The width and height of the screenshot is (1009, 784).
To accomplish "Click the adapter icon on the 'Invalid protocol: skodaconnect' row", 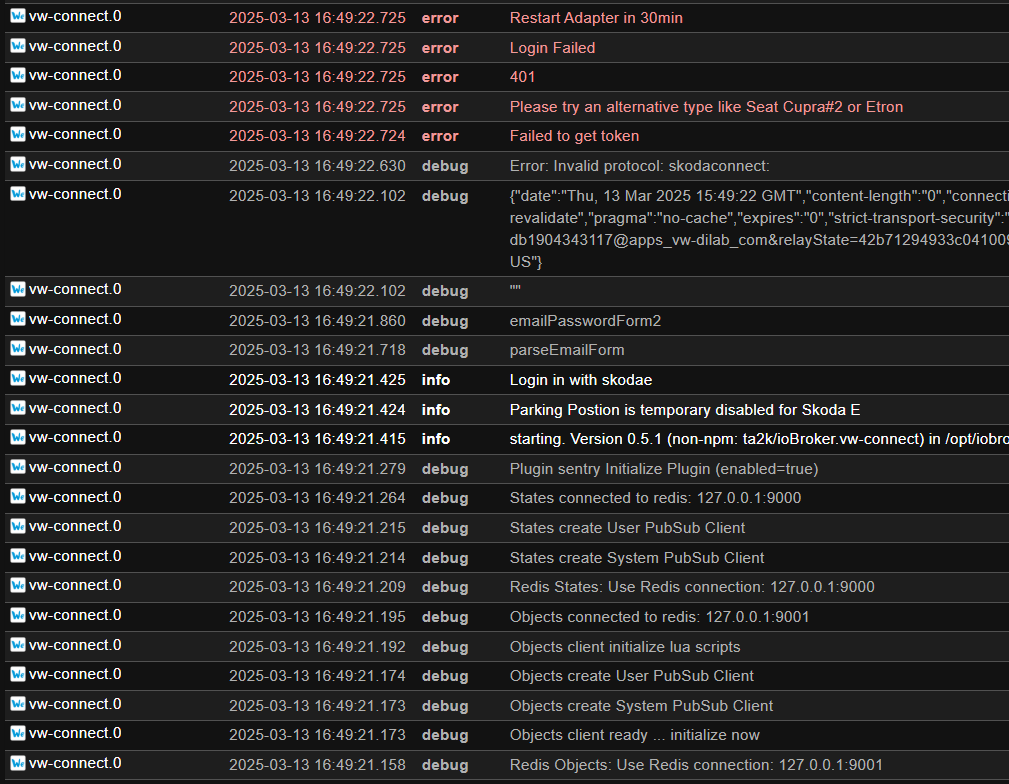I will tap(18, 165).
